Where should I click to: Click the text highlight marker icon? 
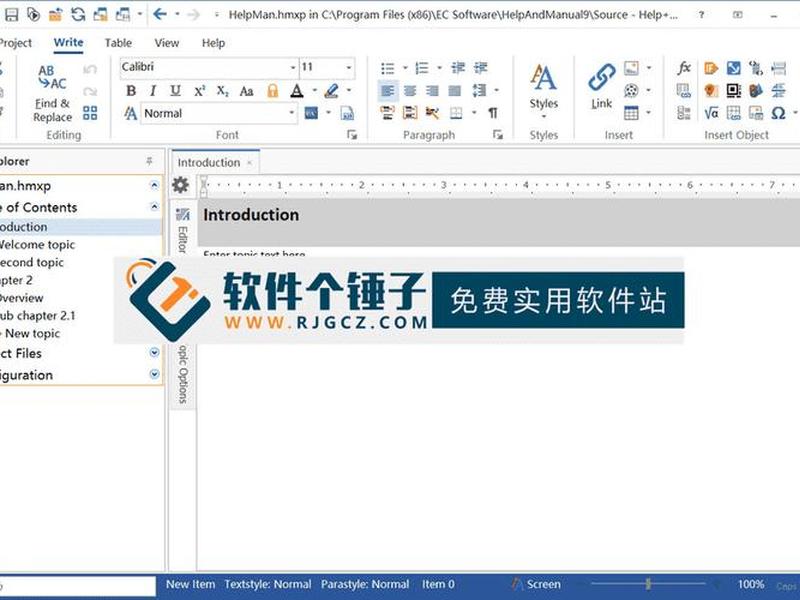331,91
